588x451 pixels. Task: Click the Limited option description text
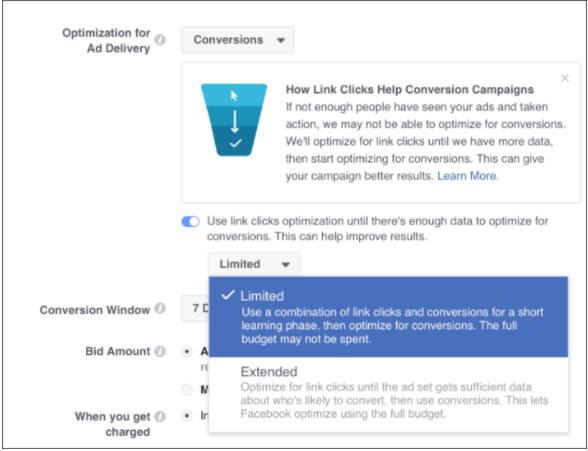click(x=392, y=325)
